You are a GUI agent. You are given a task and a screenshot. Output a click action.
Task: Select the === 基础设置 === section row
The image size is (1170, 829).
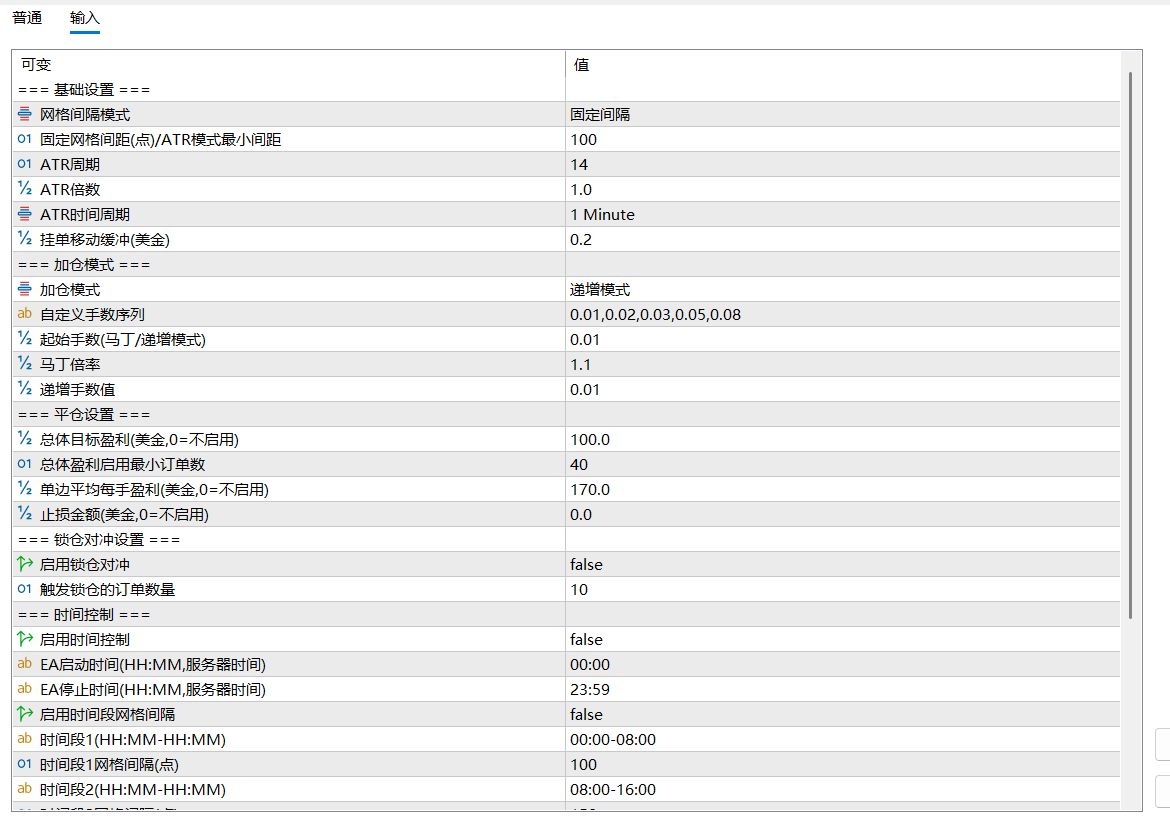(x=566, y=90)
